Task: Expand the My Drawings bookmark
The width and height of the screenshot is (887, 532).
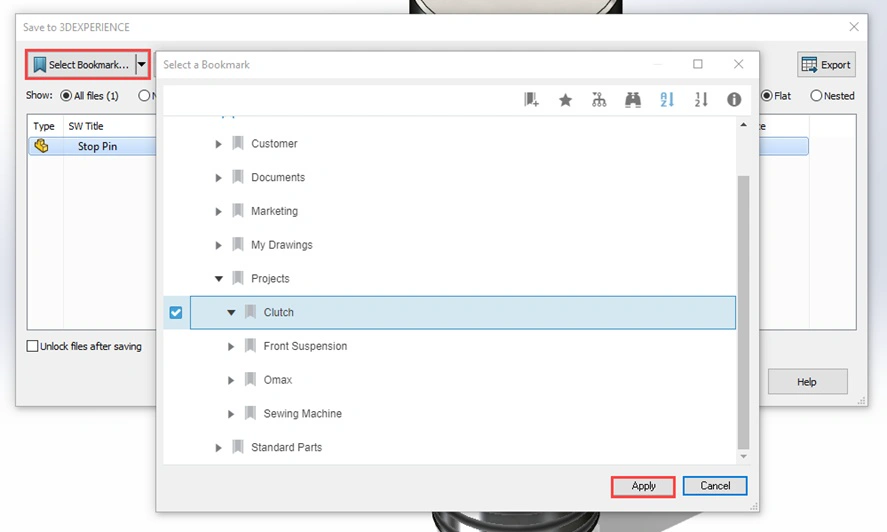Action: point(218,245)
